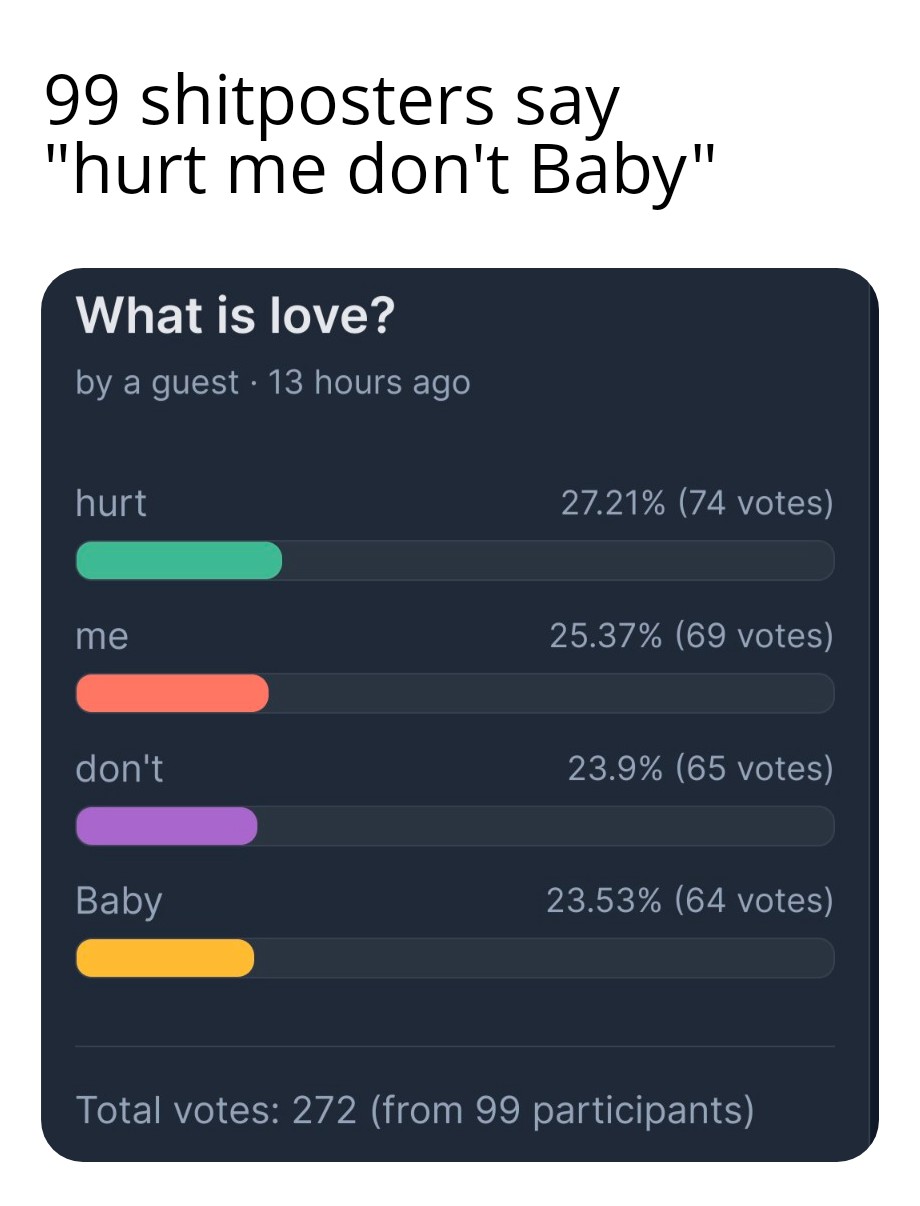Screen dimensions: 920x1206
Task: Click the empty track of the Baby bar
Action: [543, 958]
